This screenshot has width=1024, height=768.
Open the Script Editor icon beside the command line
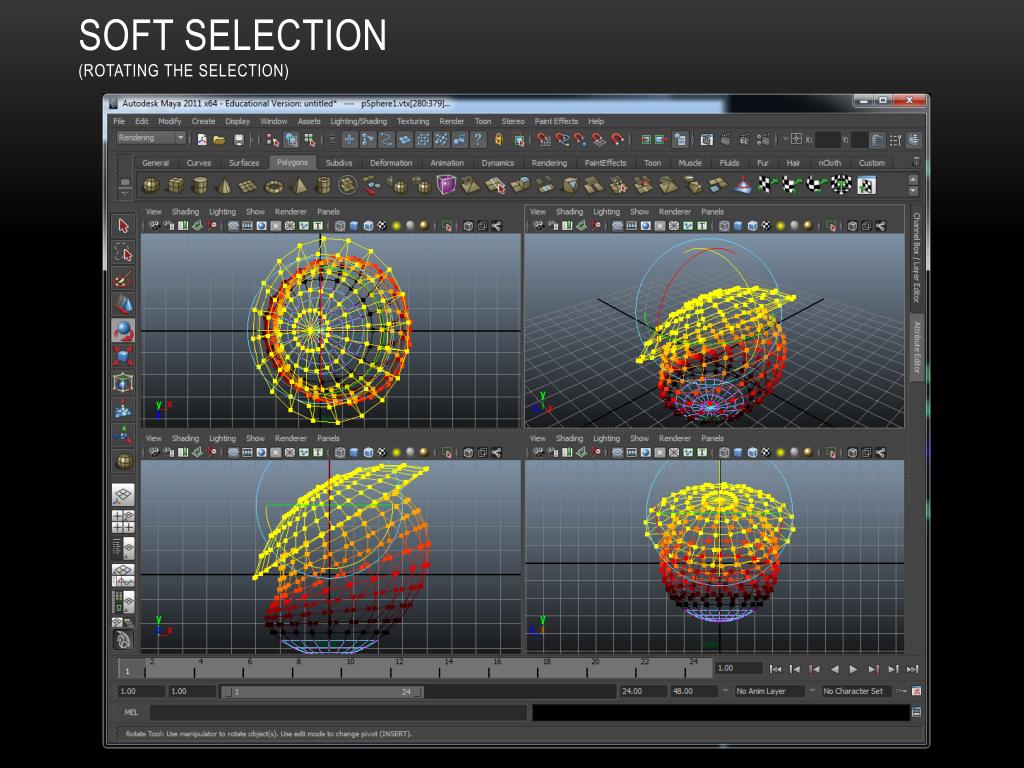pos(916,712)
